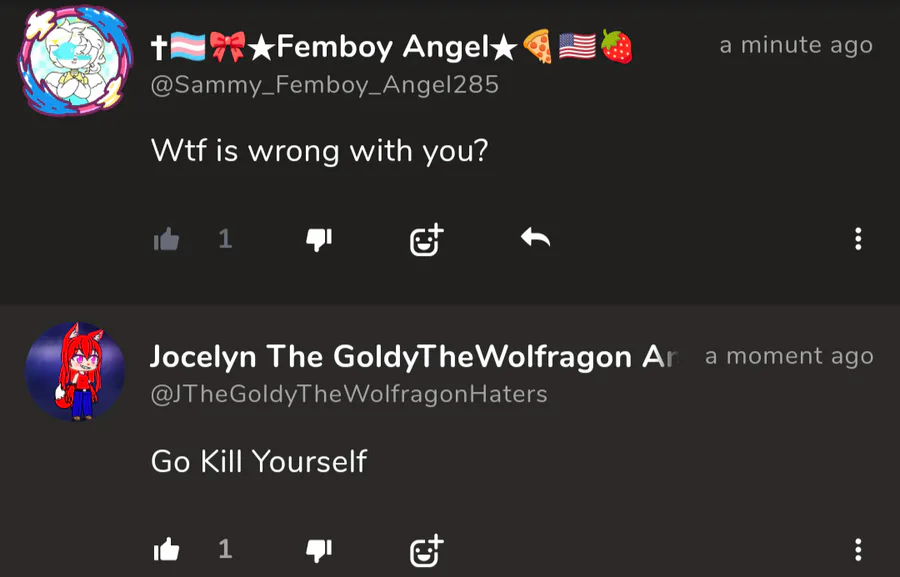This screenshot has height=577, width=900.
Task: Thumbs up on Jocelyn's comment
Action: pyautogui.click(x=166, y=549)
